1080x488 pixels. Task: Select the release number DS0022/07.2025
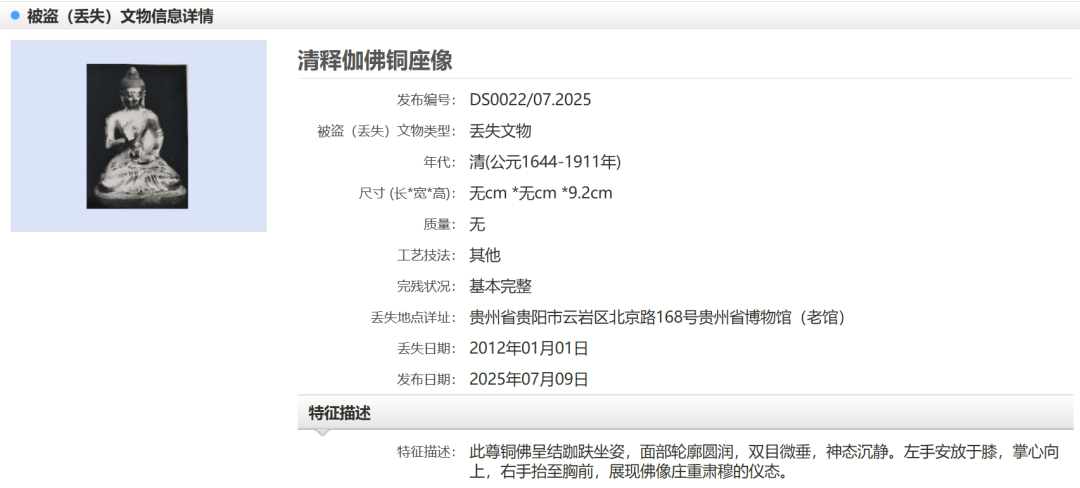(530, 100)
